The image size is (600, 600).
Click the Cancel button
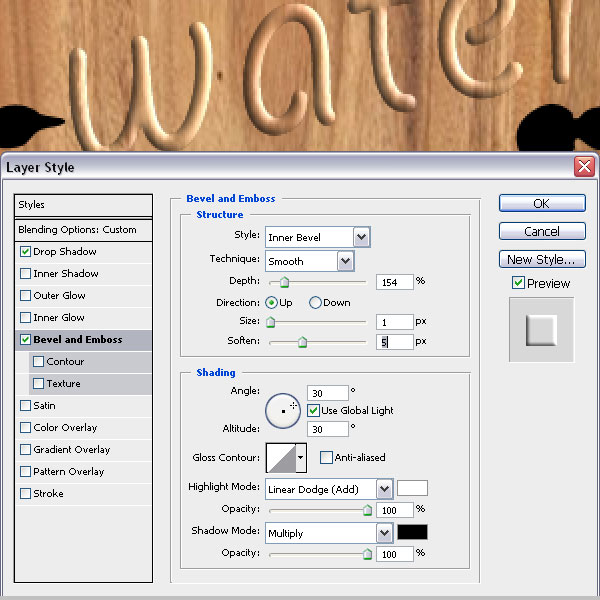coord(542,231)
